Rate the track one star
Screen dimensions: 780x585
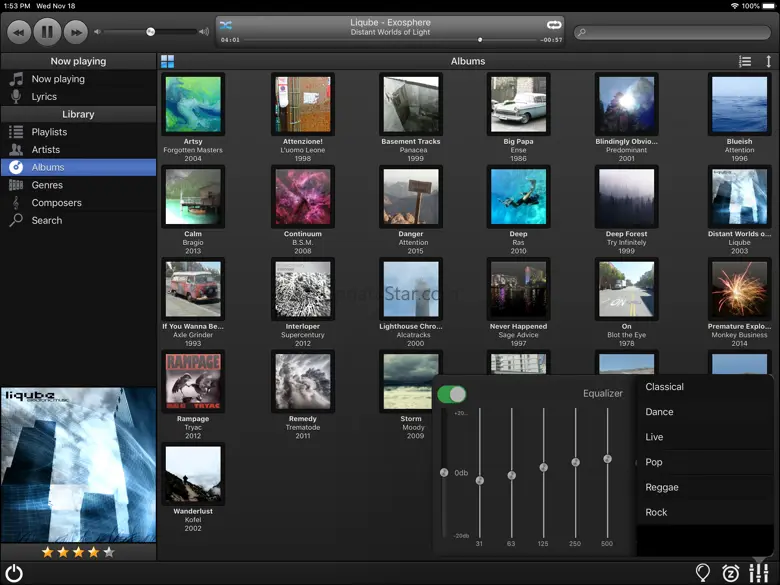(48, 552)
